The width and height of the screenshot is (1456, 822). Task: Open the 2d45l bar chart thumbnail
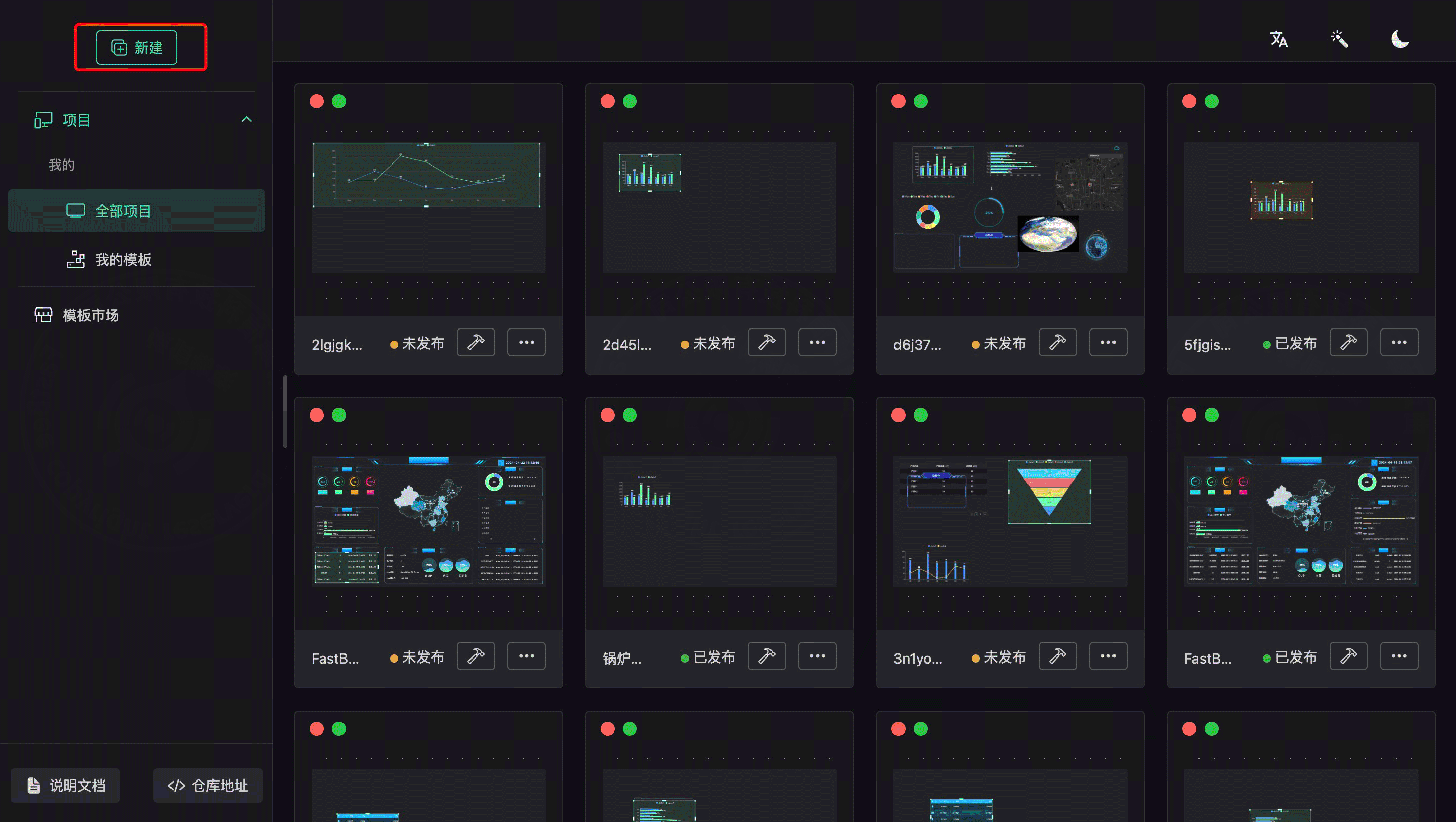(x=719, y=208)
